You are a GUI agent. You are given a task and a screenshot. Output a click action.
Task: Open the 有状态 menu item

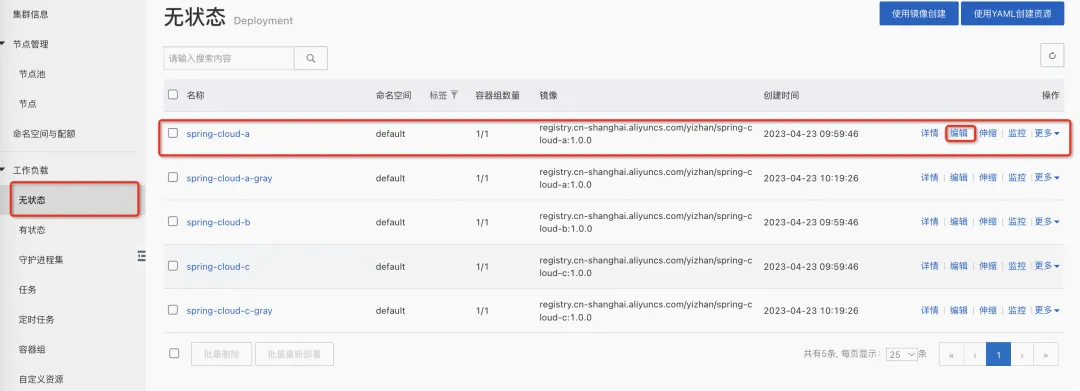click(32, 230)
